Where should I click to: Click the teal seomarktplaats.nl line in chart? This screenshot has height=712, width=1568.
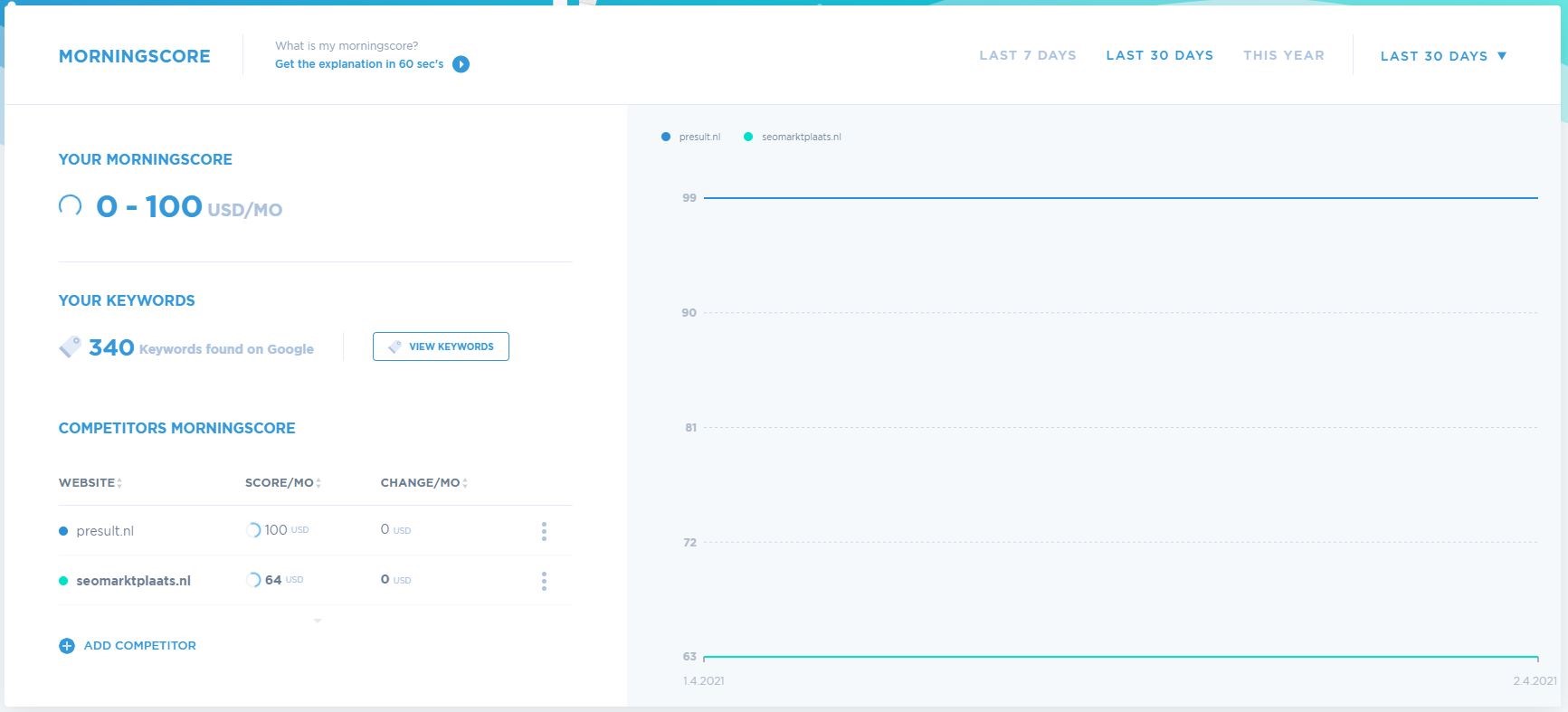click(x=1120, y=657)
